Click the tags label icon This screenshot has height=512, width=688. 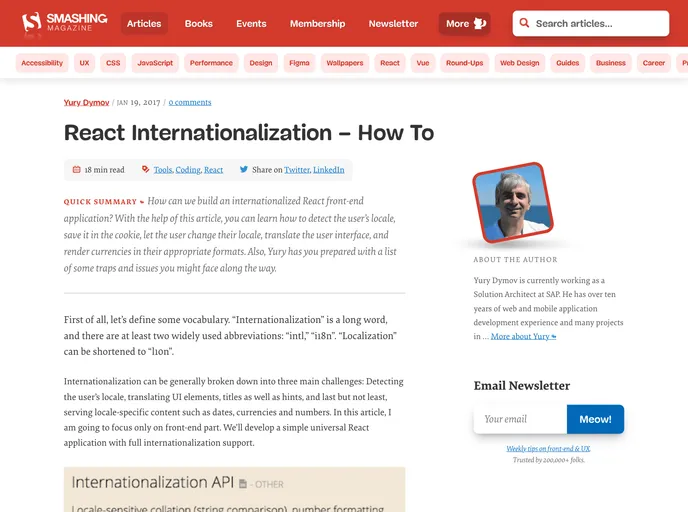tap(145, 170)
